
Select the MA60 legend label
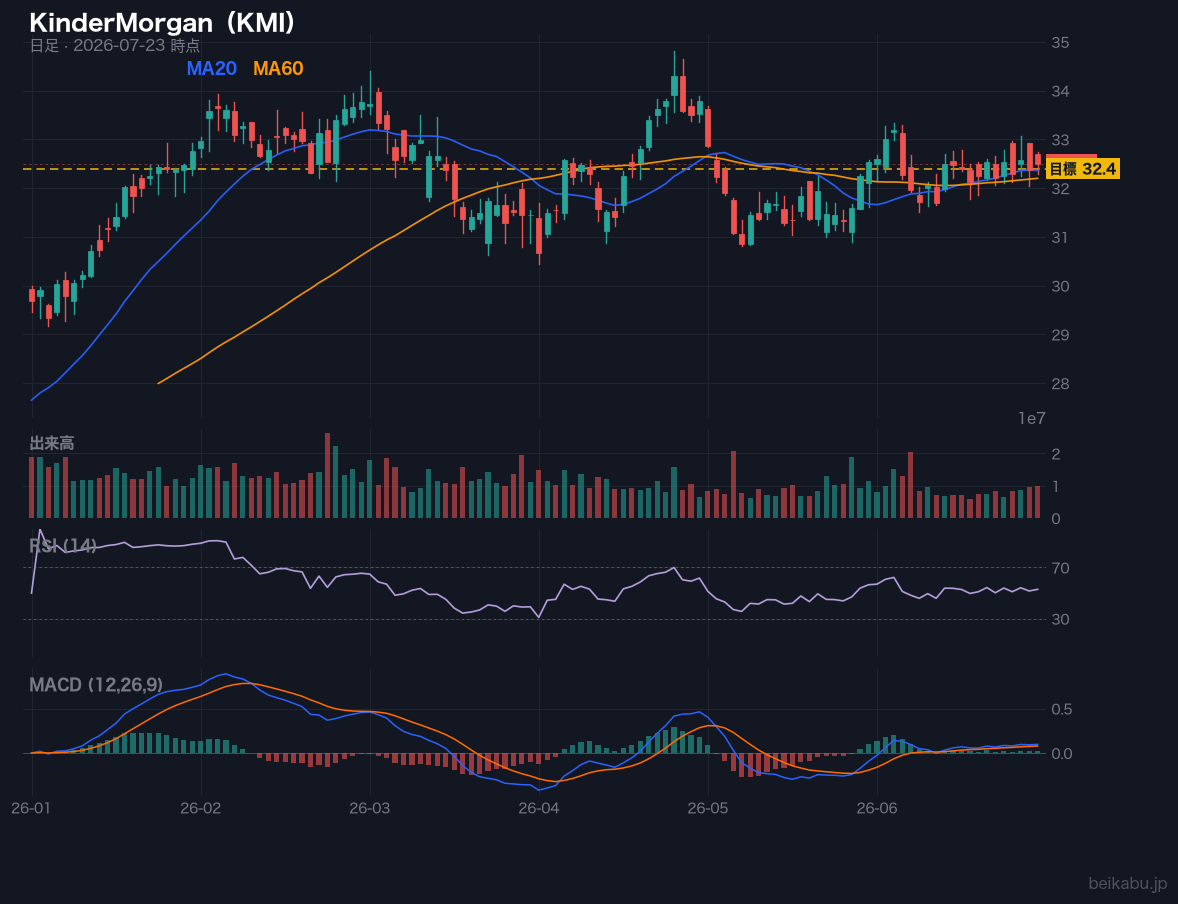278,68
